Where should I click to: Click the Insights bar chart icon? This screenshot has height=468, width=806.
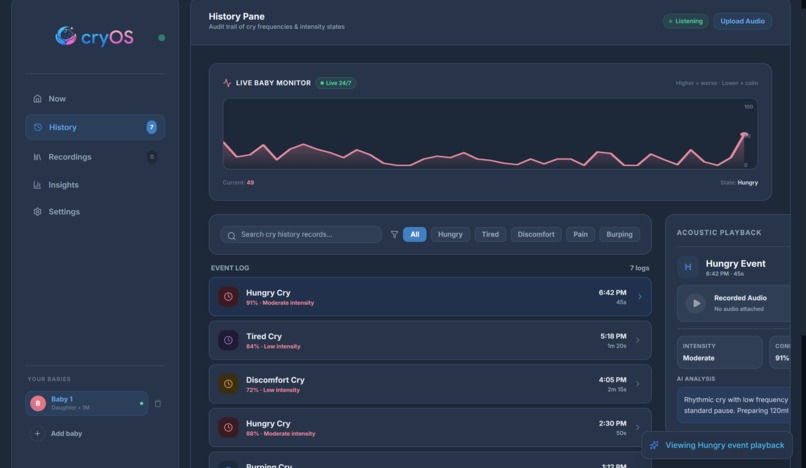[38, 185]
